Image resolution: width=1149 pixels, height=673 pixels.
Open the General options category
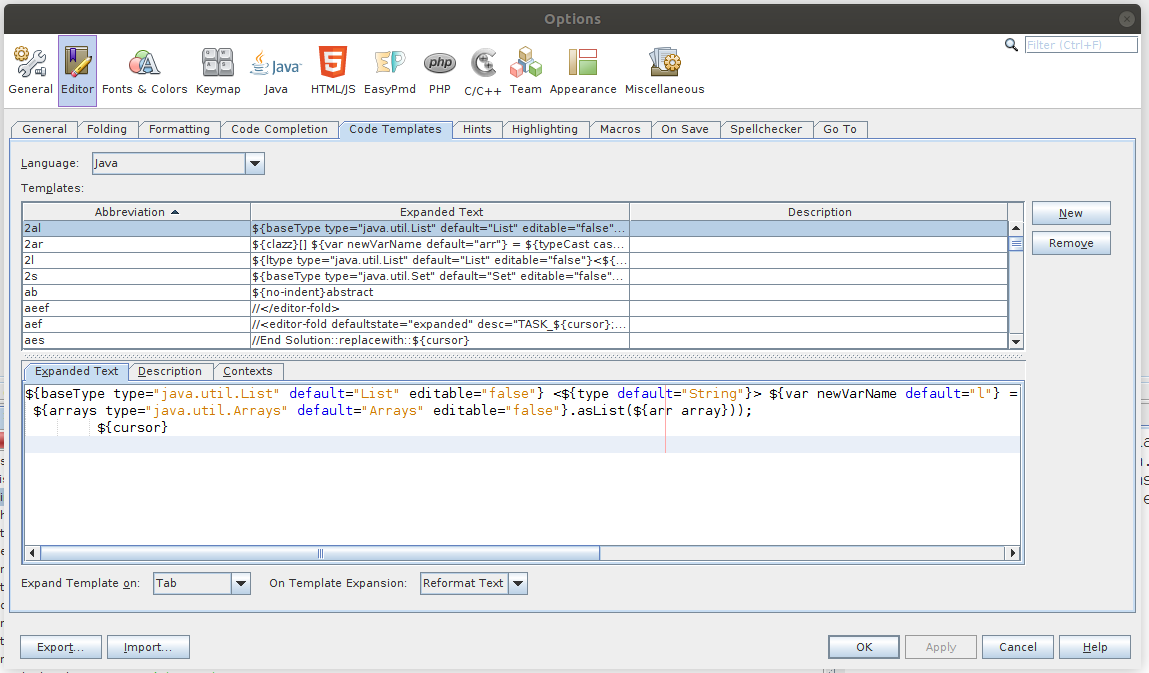point(30,70)
